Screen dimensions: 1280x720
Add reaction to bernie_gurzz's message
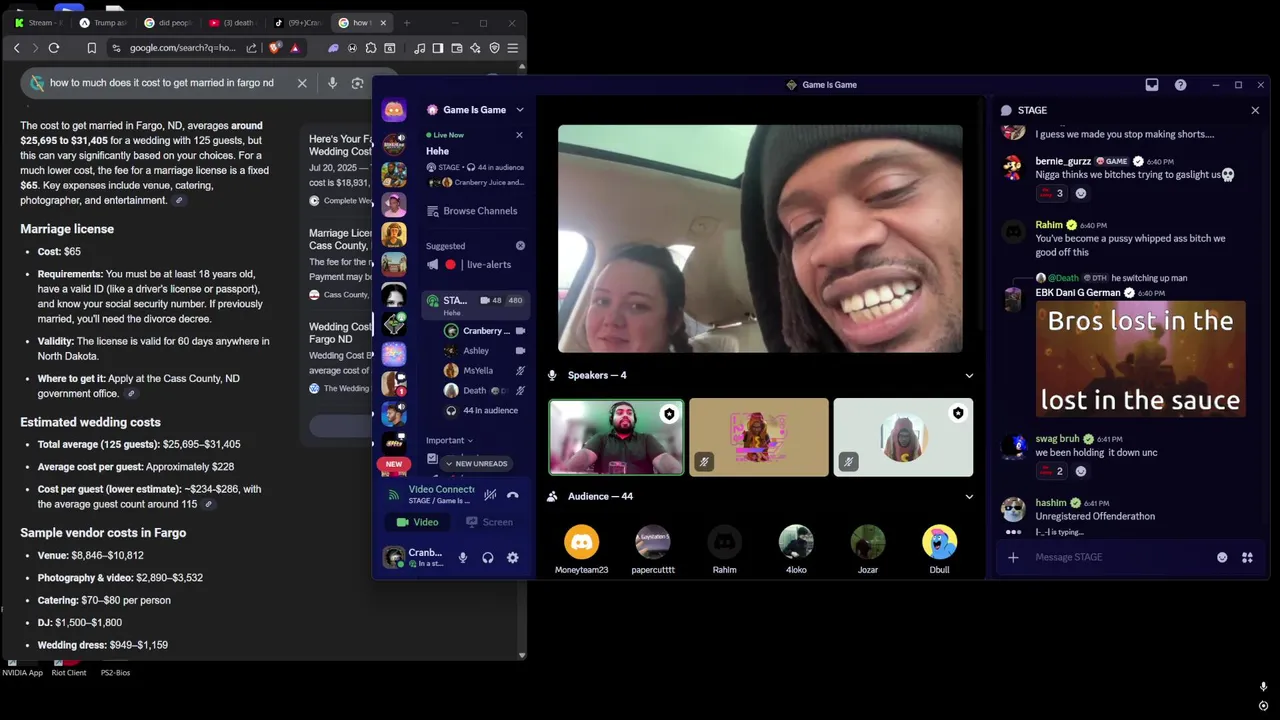point(1080,193)
